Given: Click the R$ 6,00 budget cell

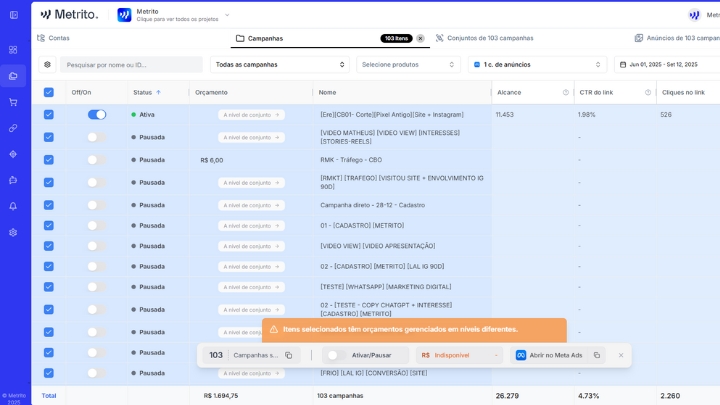Looking at the screenshot, I should click(x=212, y=160).
